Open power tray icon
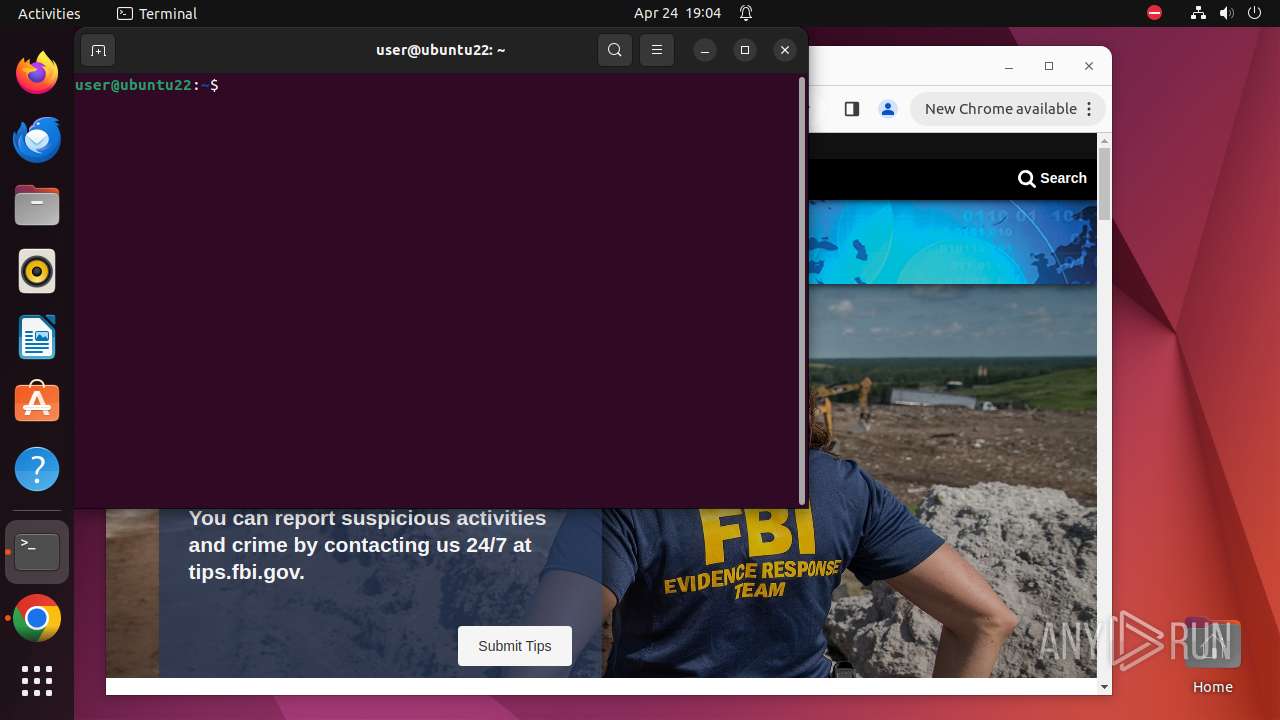This screenshot has width=1280, height=720. pos(1254,13)
